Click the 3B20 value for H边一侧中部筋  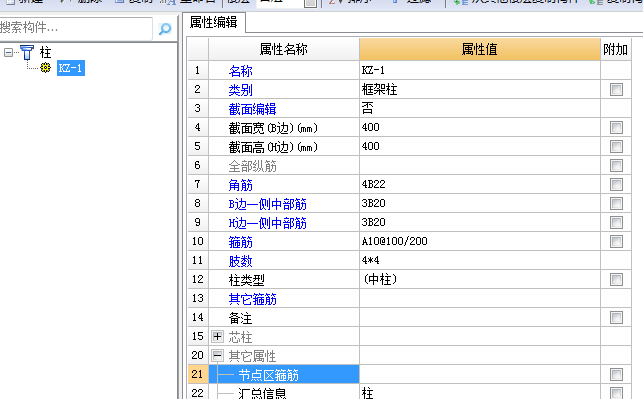(480, 222)
